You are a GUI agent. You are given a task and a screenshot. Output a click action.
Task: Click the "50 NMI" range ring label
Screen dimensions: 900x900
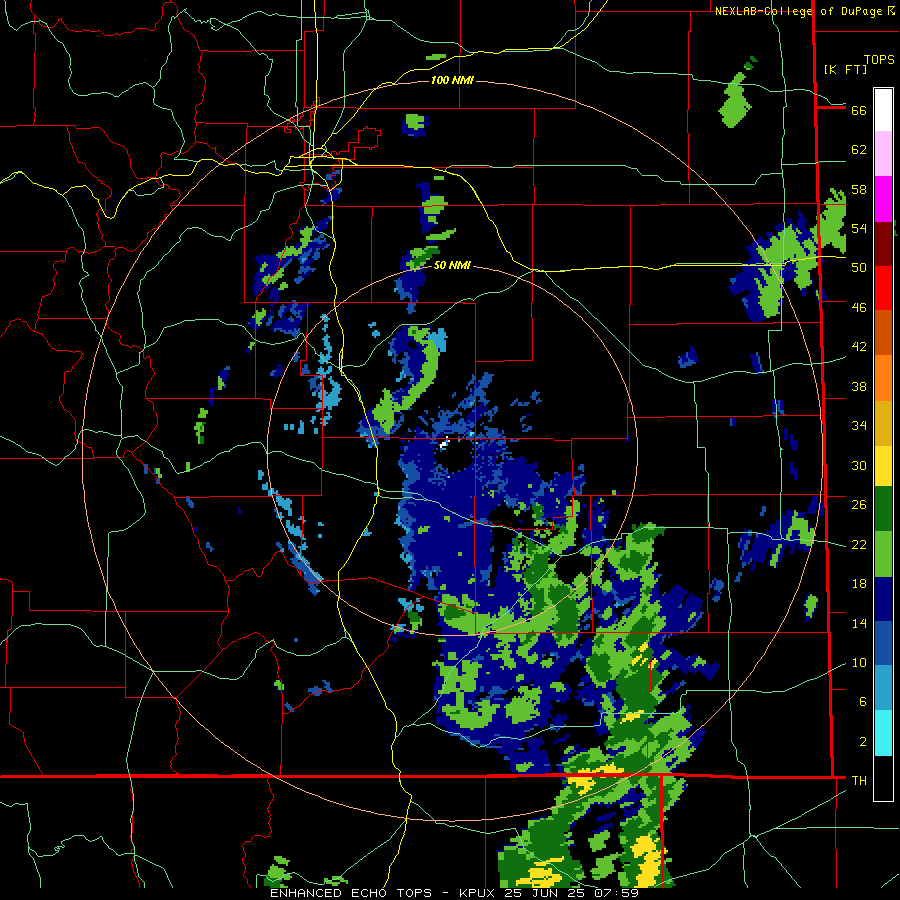(x=452, y=265)
